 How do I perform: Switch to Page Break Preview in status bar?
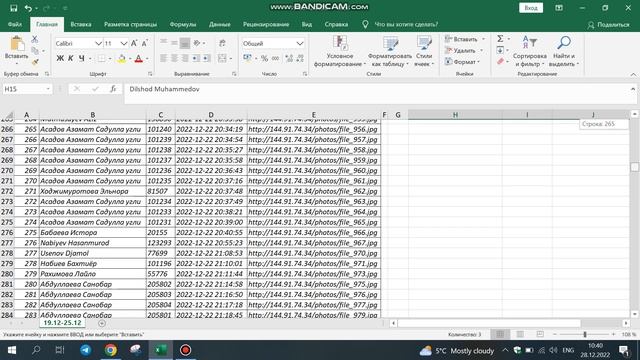(540, 334)
